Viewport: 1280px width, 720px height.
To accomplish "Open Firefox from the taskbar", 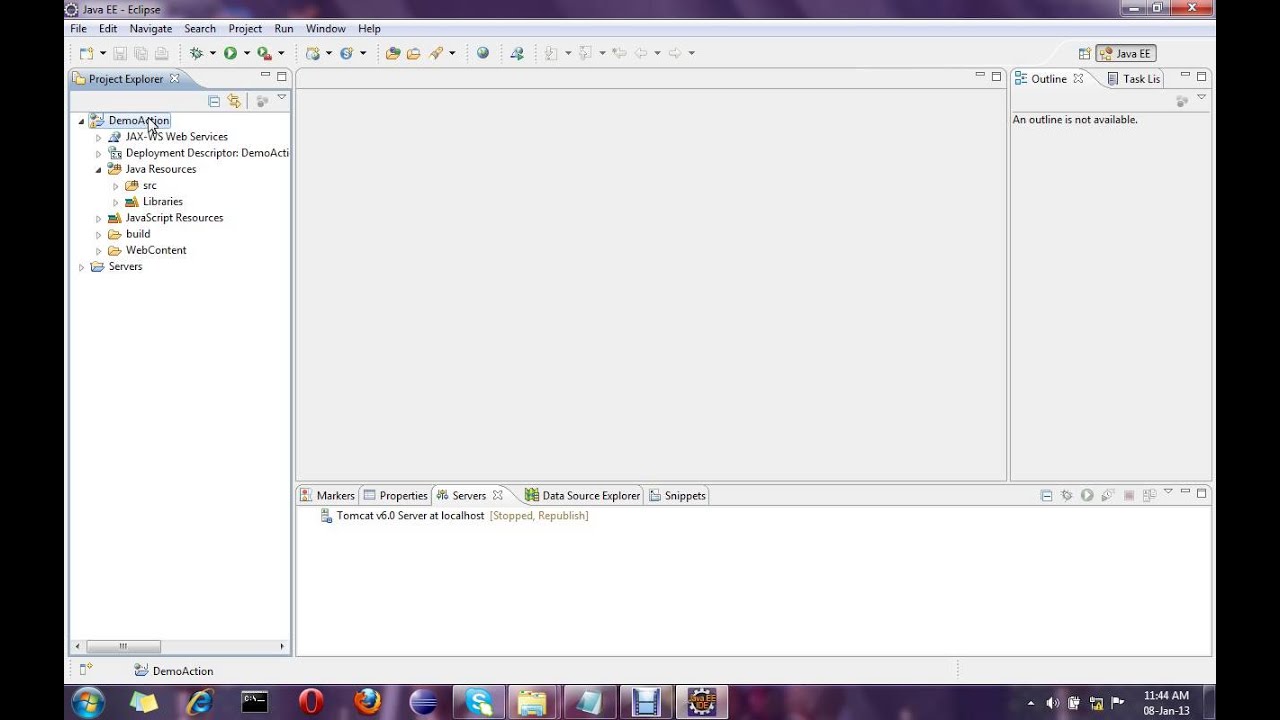I will coord(367,702).
